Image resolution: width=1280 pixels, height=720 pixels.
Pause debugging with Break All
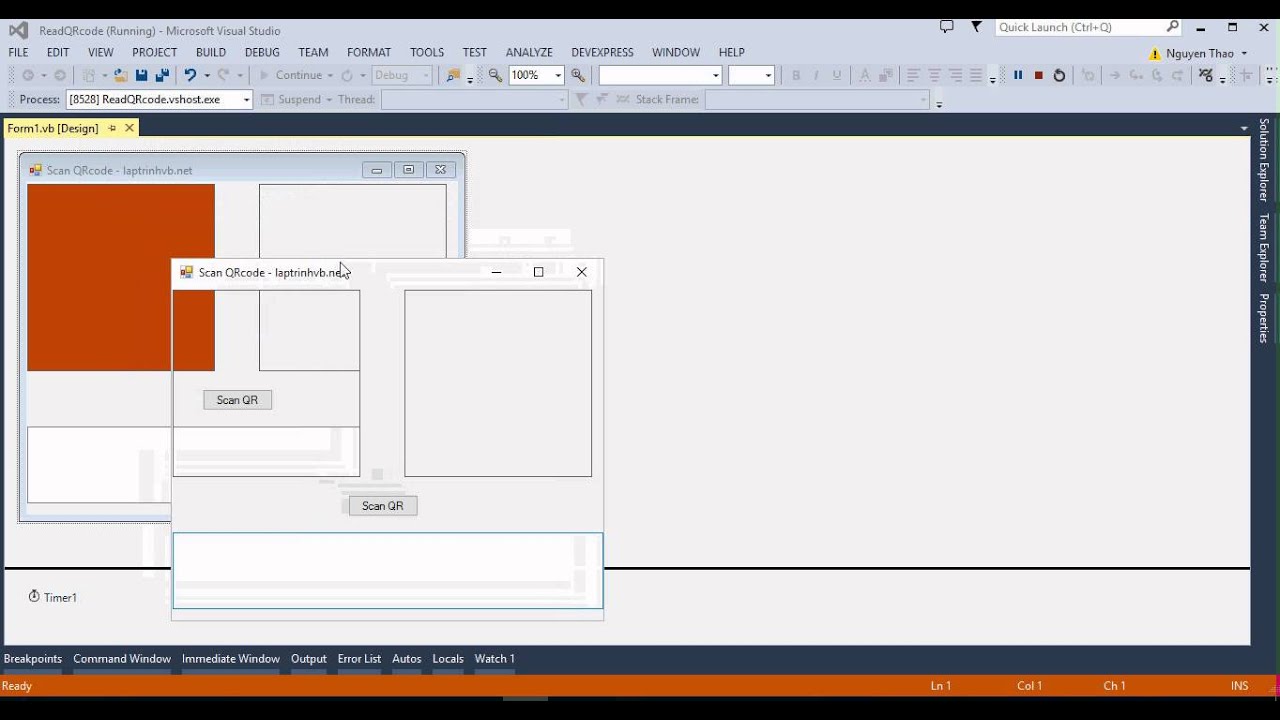[1018, 75]
